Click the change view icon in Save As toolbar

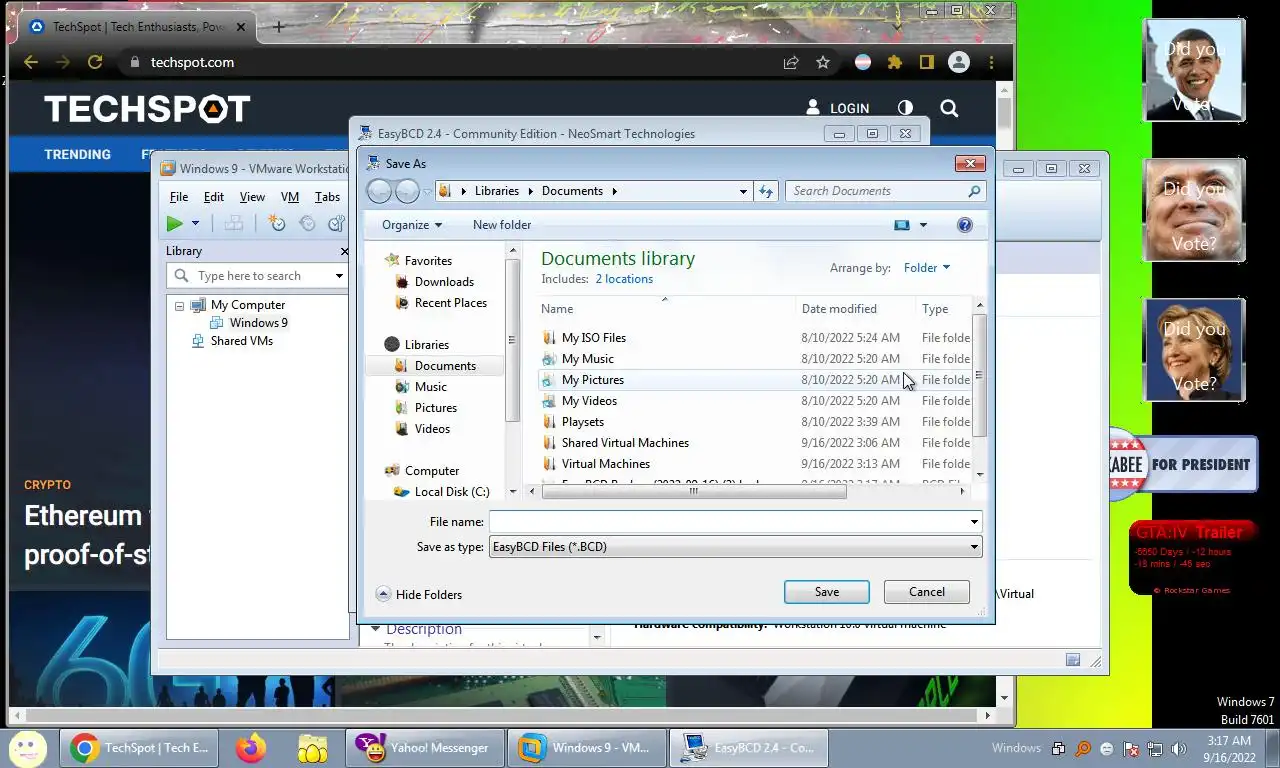click(902, 225)
